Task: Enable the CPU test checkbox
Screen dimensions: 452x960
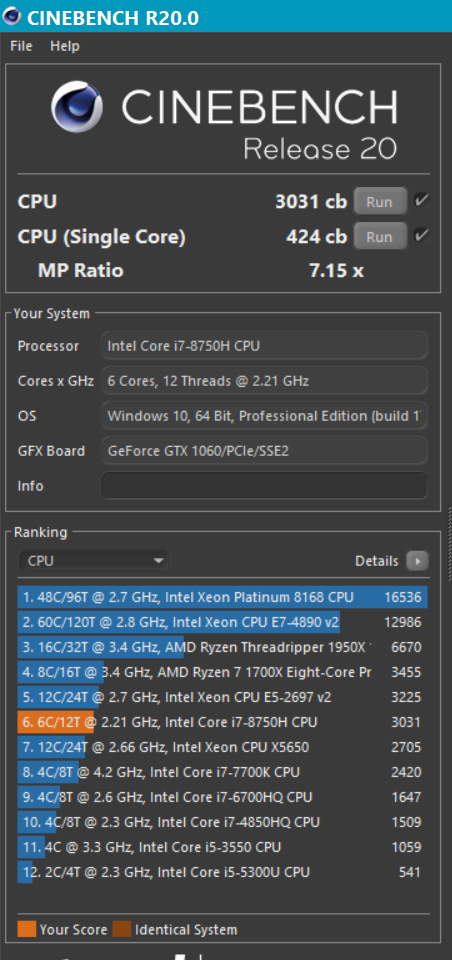Action: pyautogui.click(x=421, y=200)
